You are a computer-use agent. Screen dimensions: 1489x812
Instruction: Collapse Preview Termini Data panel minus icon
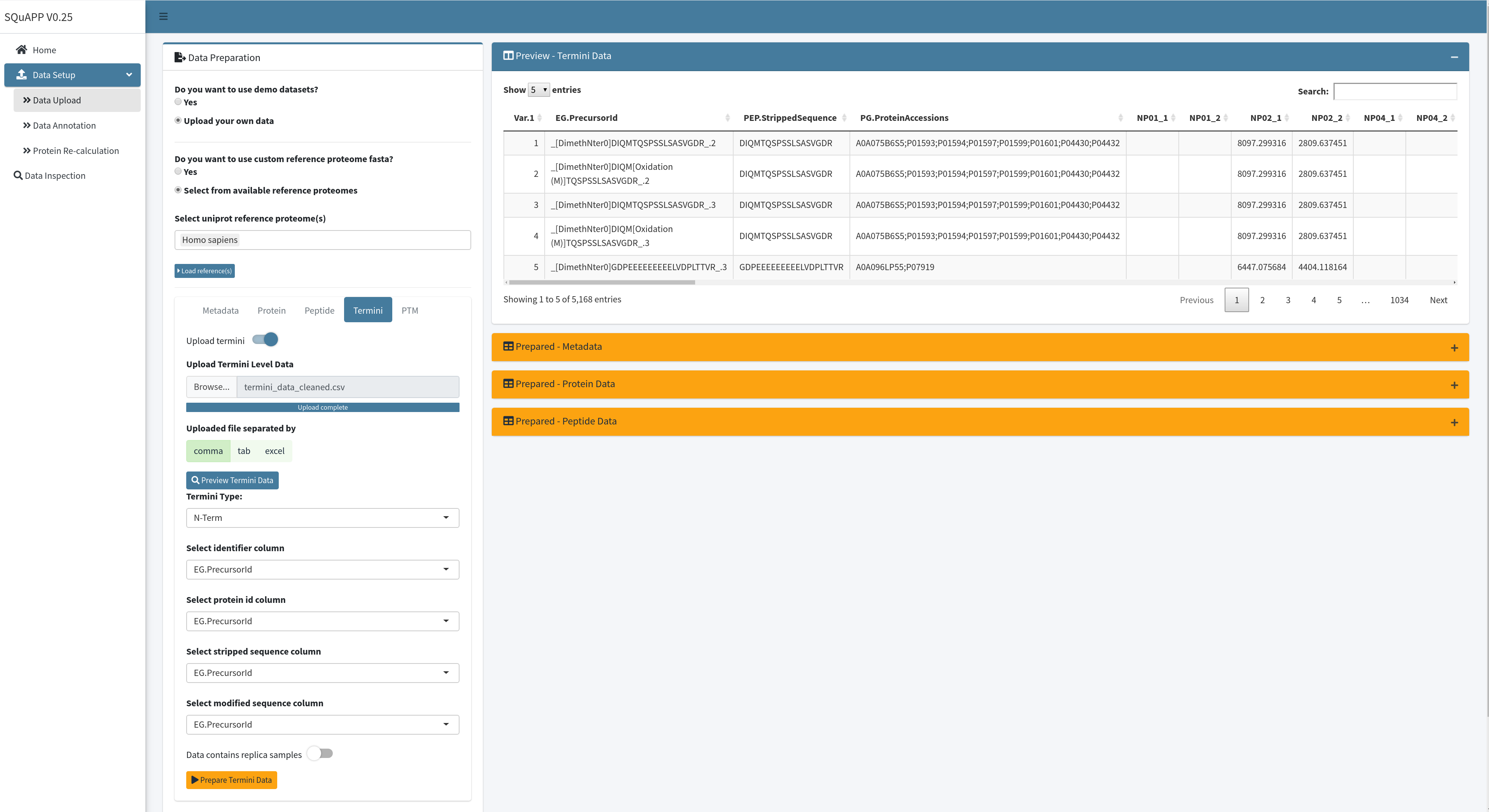[x=1454, y=57]
